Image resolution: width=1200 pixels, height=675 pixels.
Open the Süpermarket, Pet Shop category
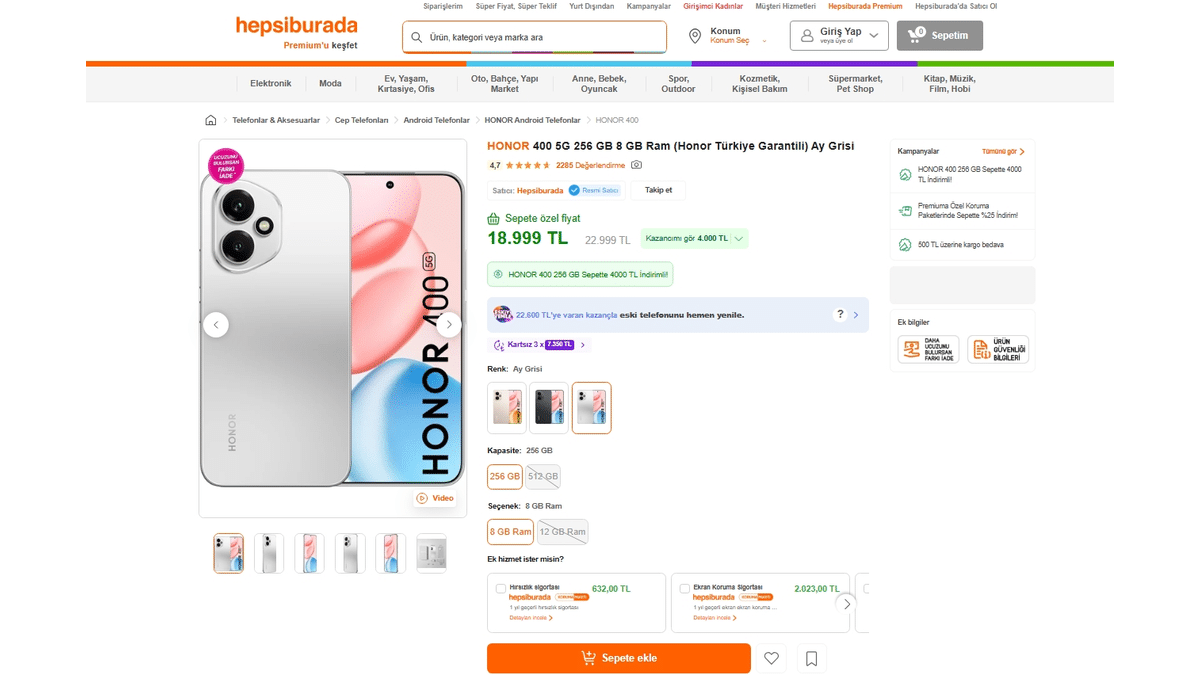click(855, 84)
